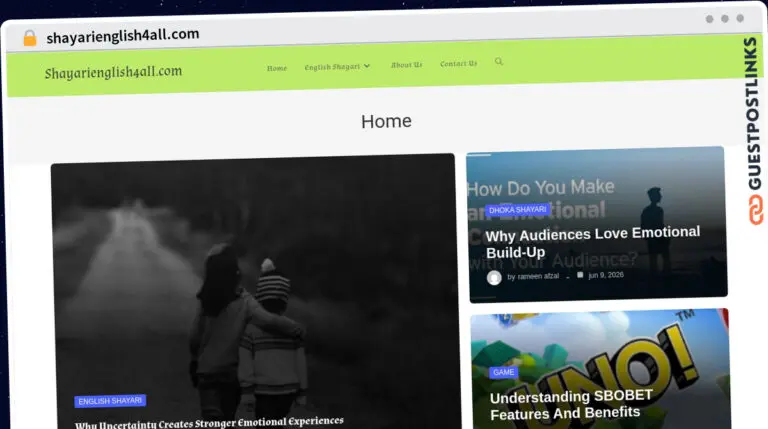Click the by rameen afzal author link
The image size is (768, 429).
[x=533, y=276]
